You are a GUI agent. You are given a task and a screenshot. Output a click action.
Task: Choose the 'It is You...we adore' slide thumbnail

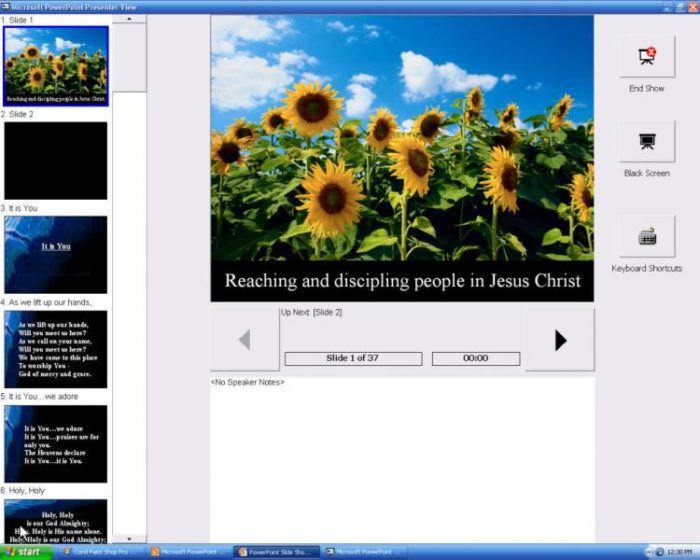(56, 443)
